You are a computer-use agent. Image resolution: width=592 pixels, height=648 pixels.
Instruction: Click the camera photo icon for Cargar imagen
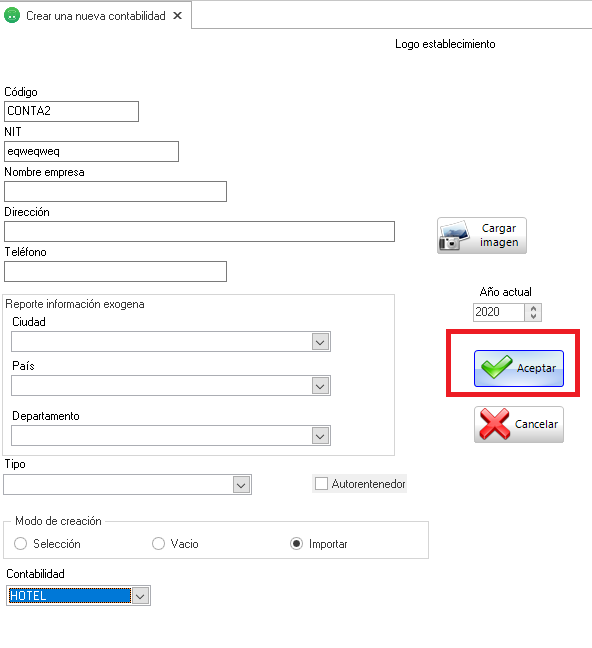tap(454, 235)
